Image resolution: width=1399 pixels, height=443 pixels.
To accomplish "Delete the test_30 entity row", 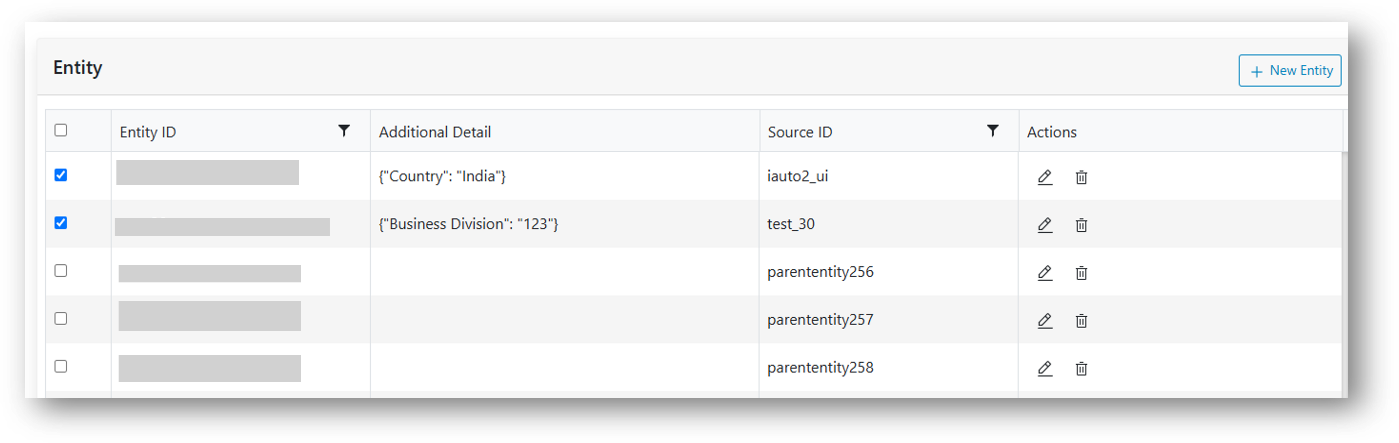I will (x=1081, y=225).
